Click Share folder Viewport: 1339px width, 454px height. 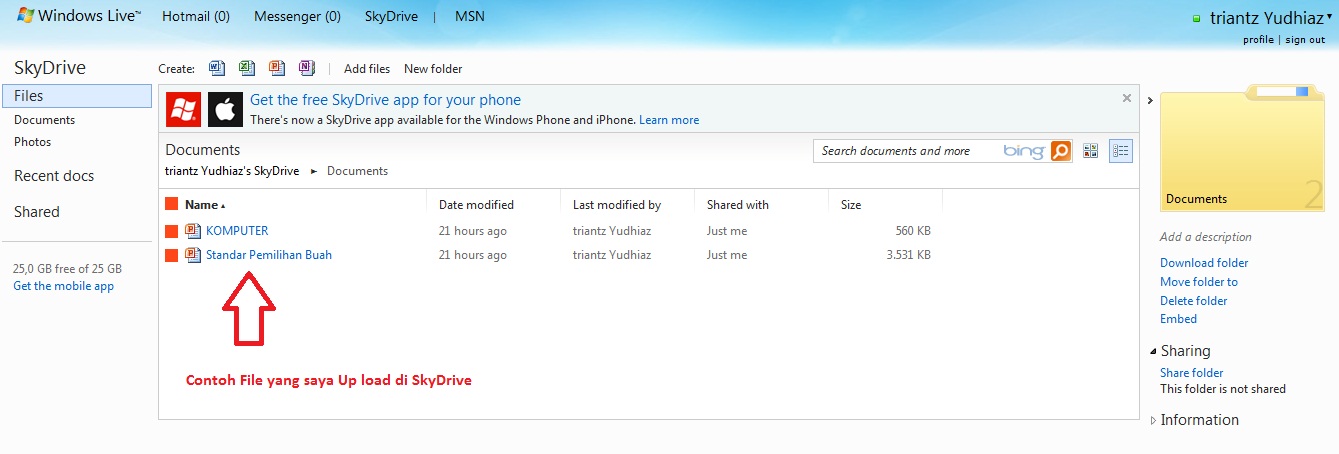pyautogui.click(x=1191, y=373)
